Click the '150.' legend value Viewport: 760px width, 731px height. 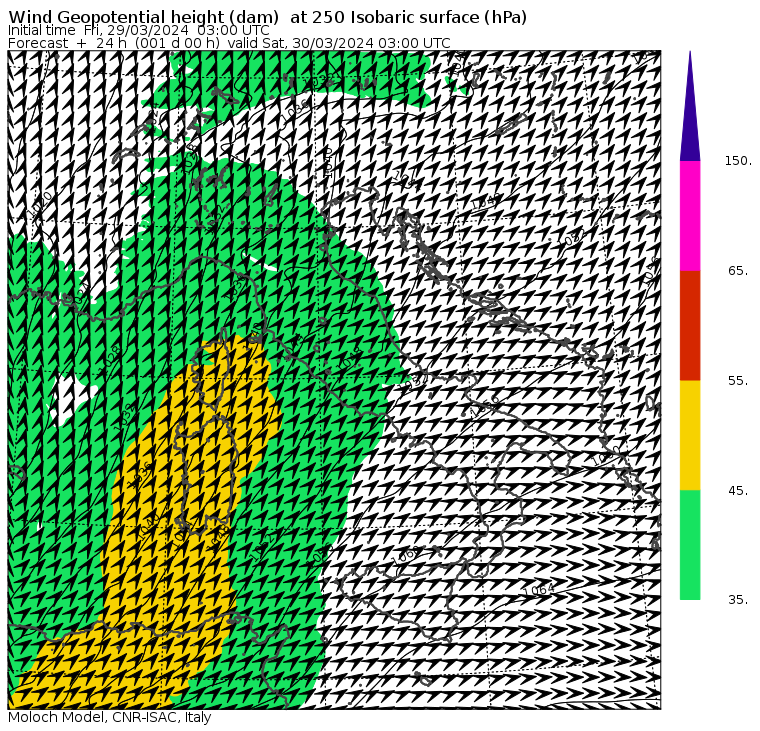coord(738,161)
